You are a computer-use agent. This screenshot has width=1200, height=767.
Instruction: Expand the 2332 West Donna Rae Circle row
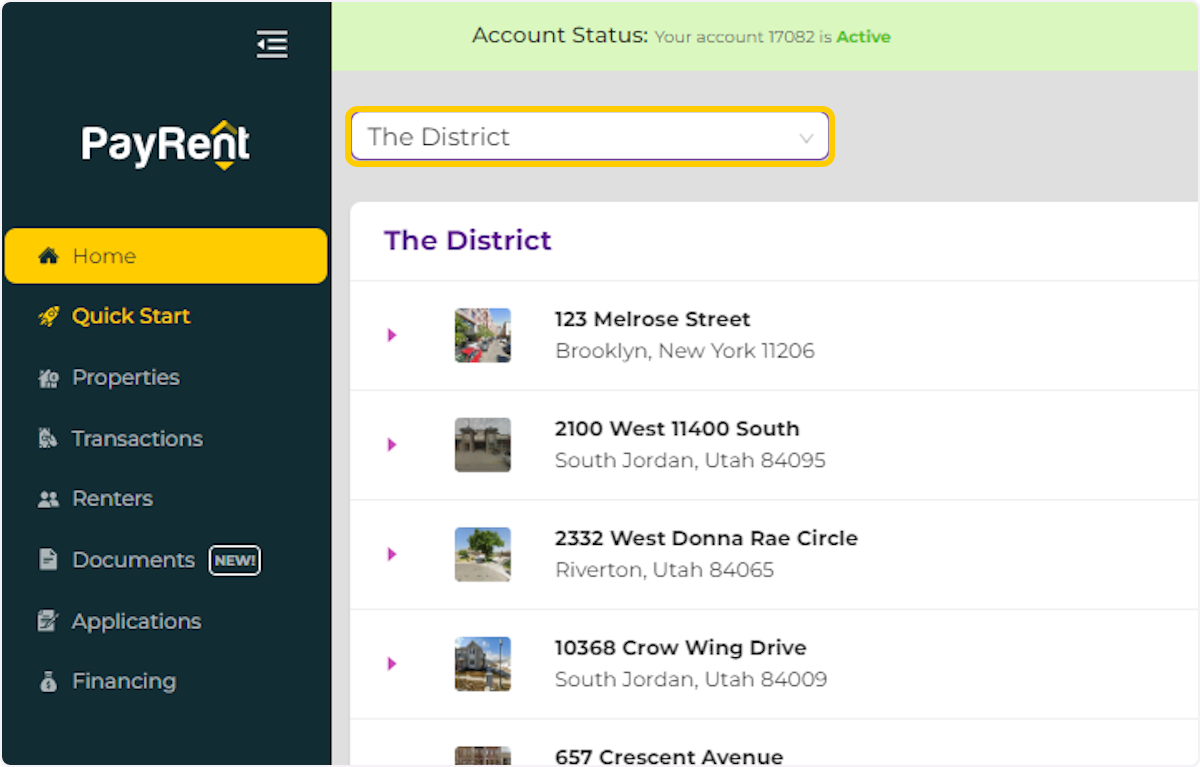coord(392,554)
